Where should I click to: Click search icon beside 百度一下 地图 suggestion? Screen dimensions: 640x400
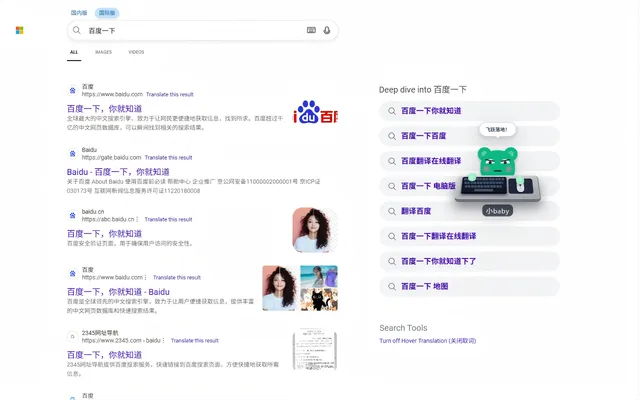coord(391,287)
